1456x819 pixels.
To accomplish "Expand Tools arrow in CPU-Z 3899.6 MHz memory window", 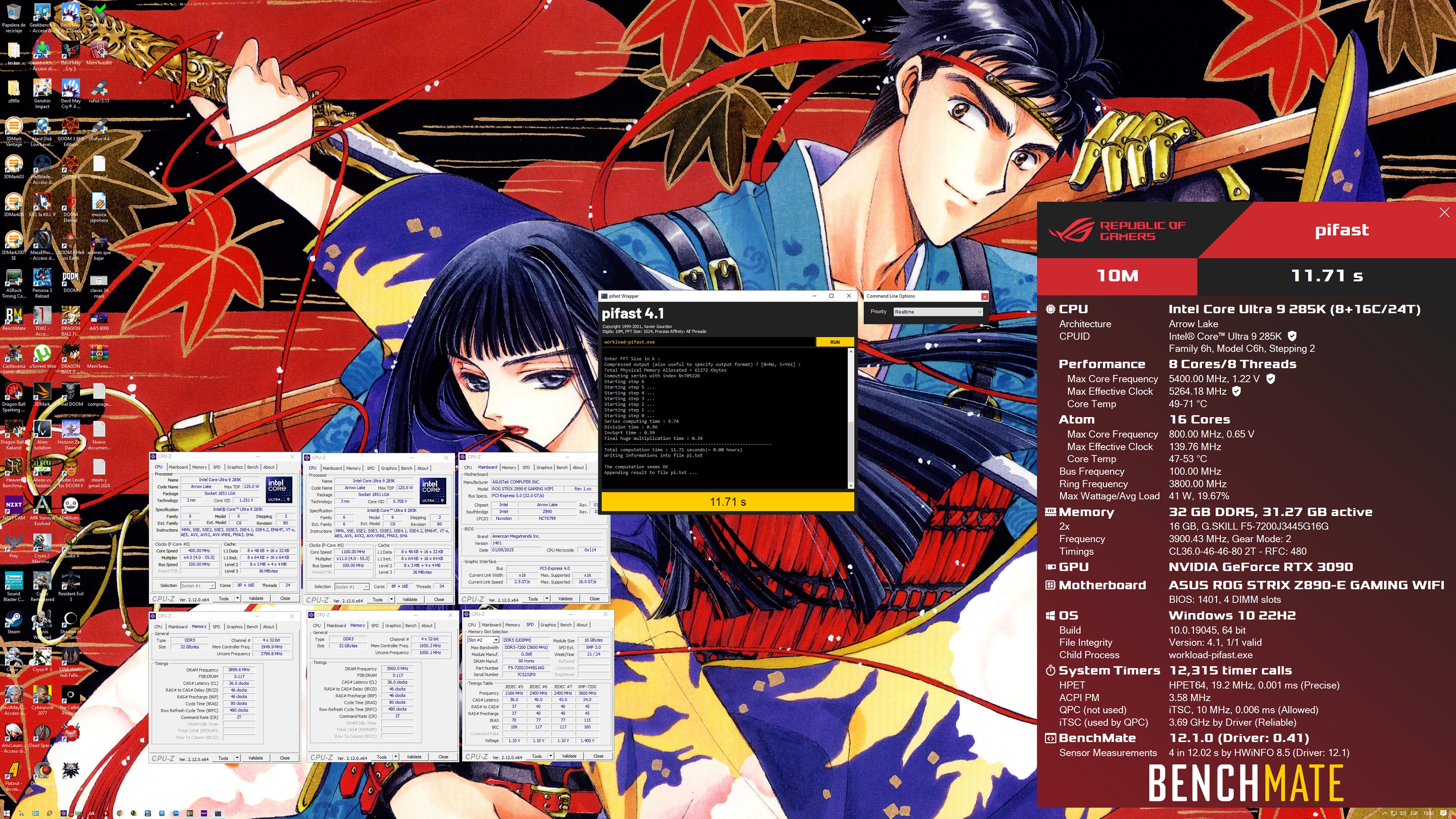I will [237, 758].
